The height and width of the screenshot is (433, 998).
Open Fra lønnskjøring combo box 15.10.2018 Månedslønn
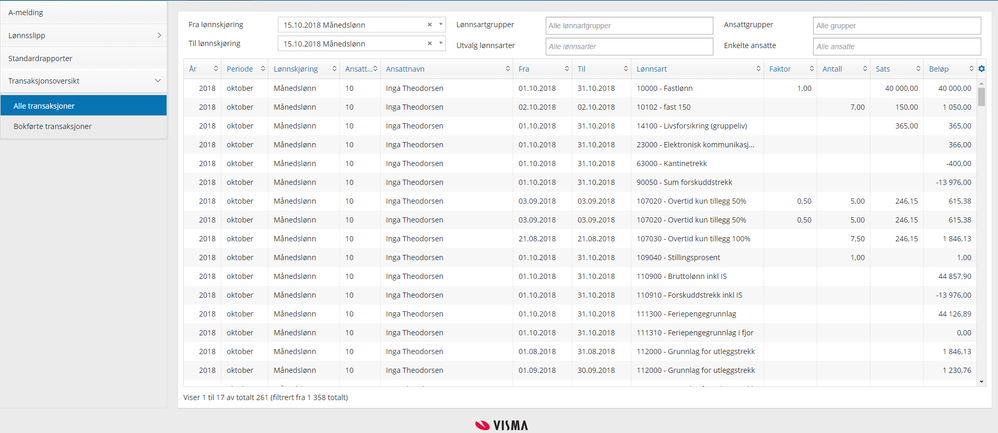(362, 25)
